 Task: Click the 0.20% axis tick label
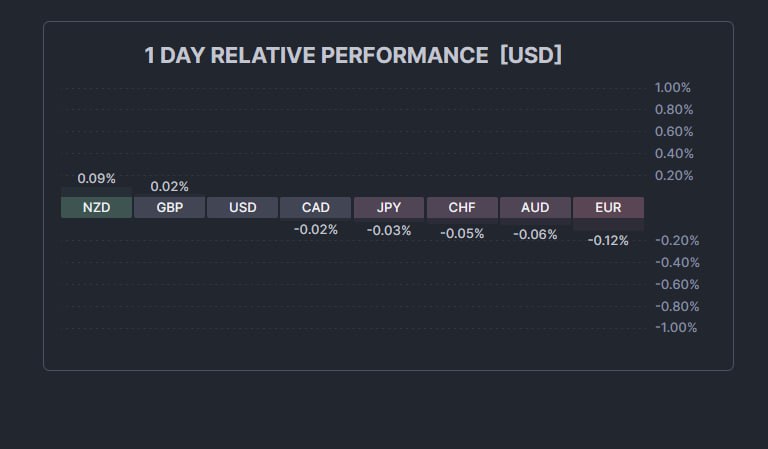point(673,176)
